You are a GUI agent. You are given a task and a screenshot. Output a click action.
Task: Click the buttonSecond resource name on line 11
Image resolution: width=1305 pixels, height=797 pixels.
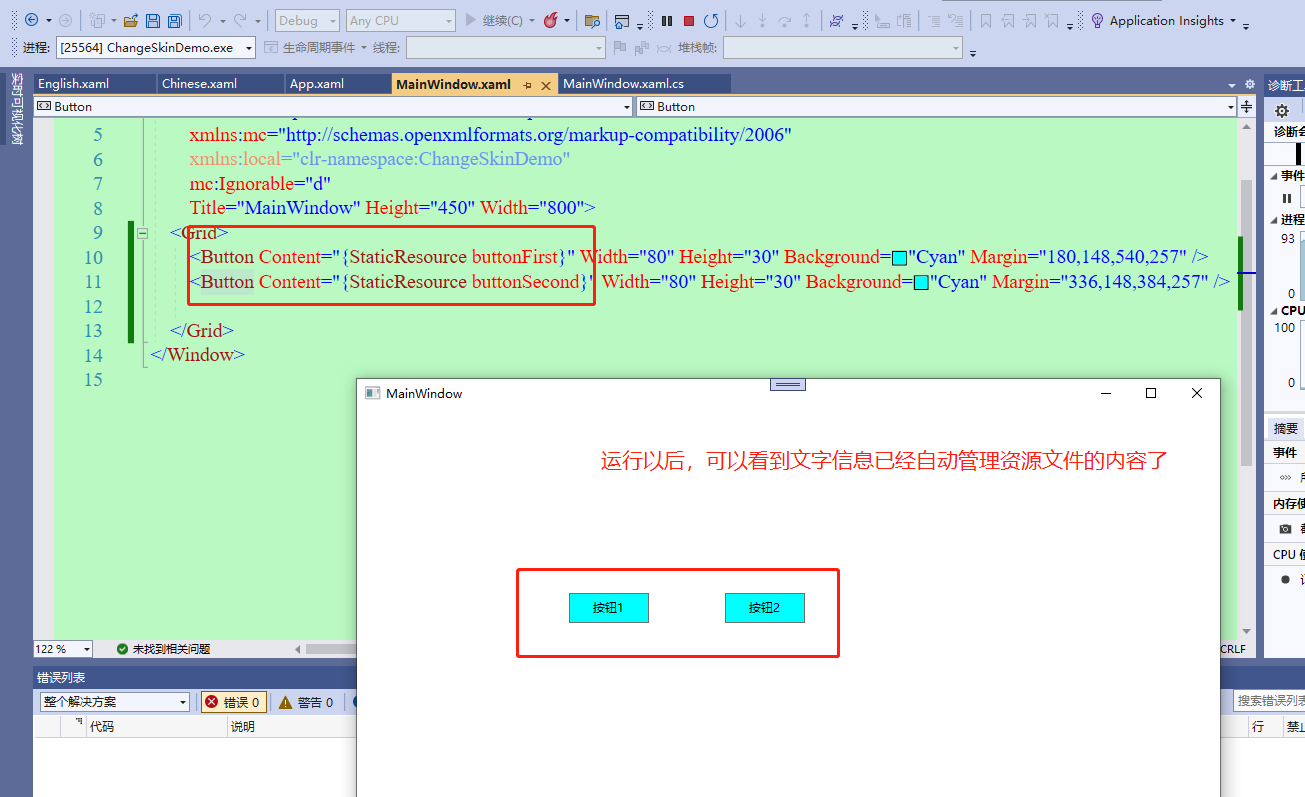526,282
